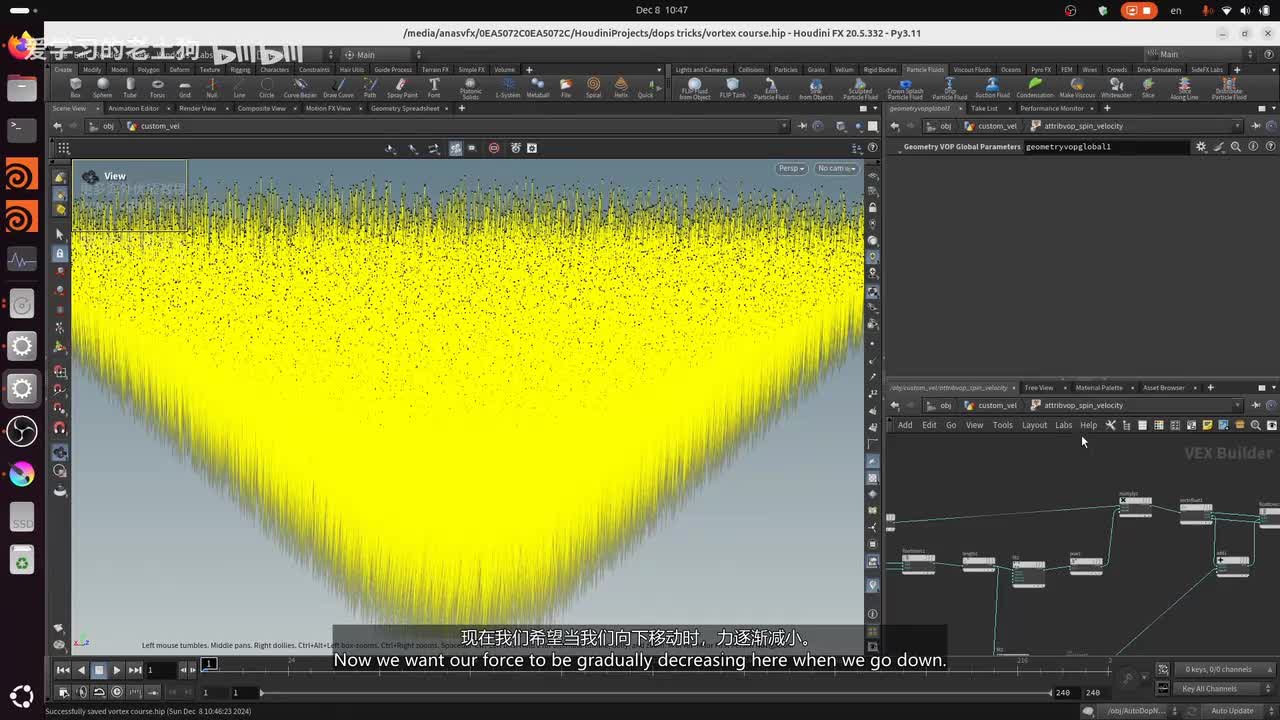
Task: Click the Metaball shelf tool
Action: coord(538,88)
